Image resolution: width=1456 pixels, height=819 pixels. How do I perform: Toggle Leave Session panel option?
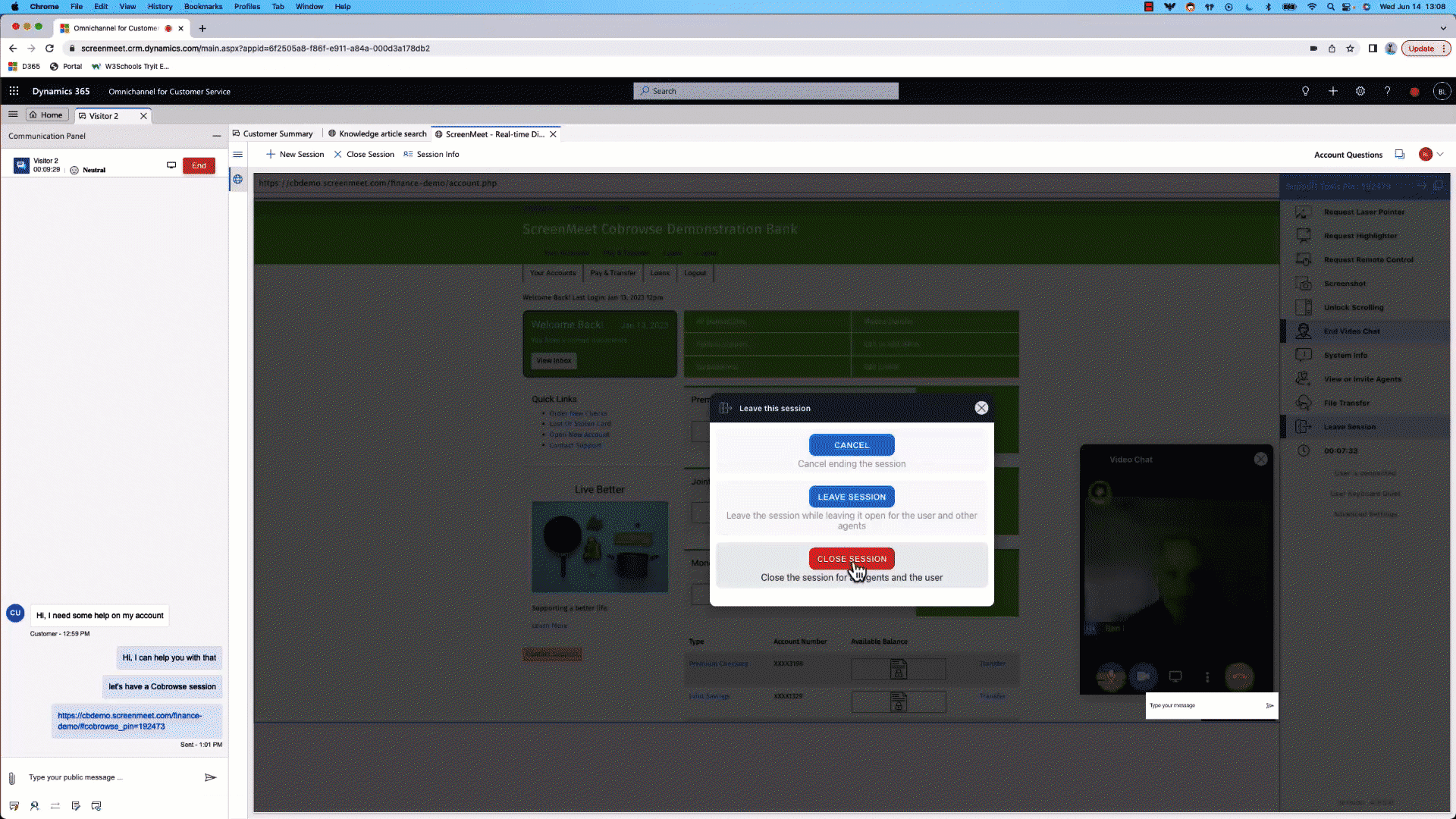(x=1351, y=427)
